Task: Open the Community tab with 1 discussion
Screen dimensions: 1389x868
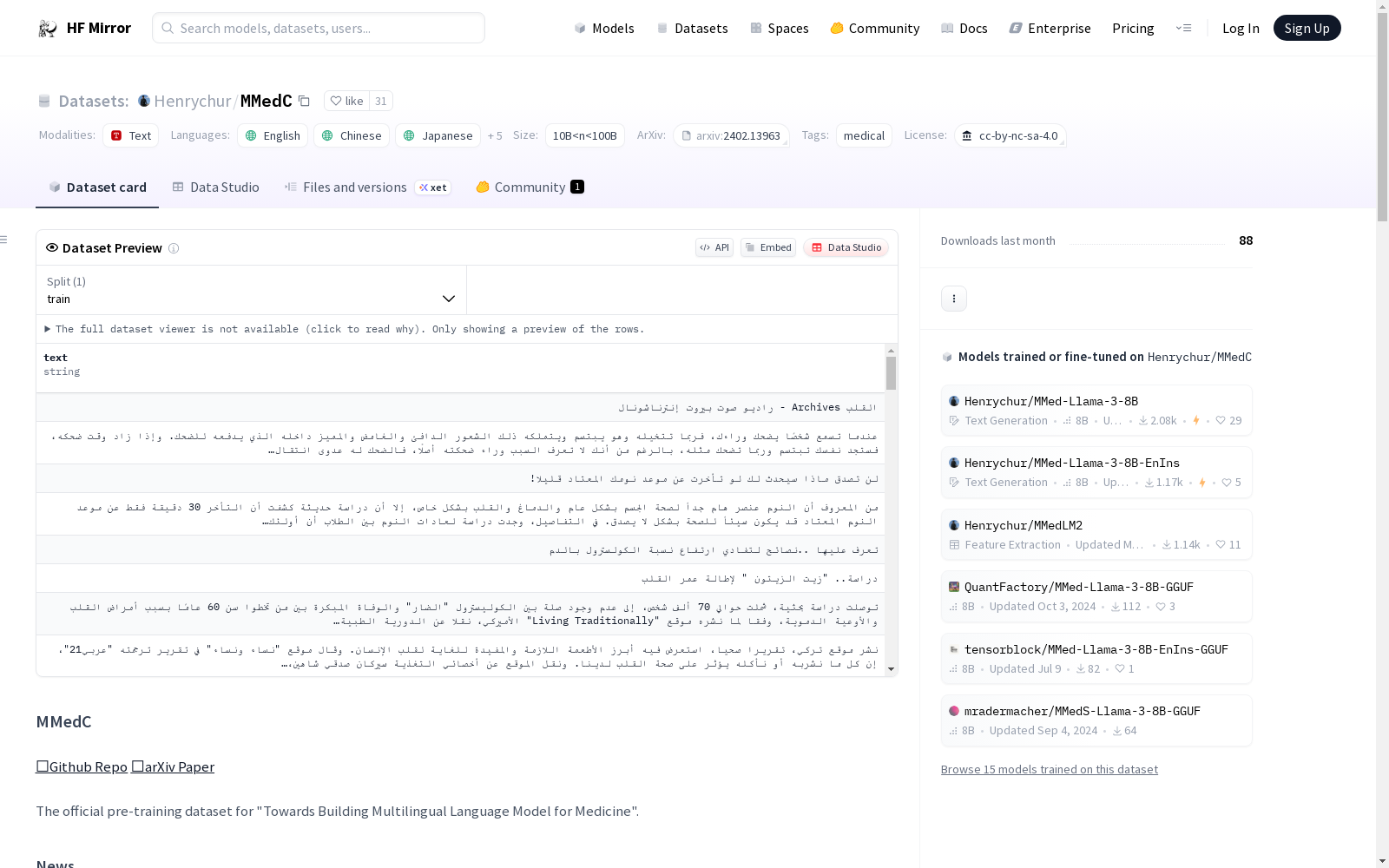Action: [x=530, y=187]
